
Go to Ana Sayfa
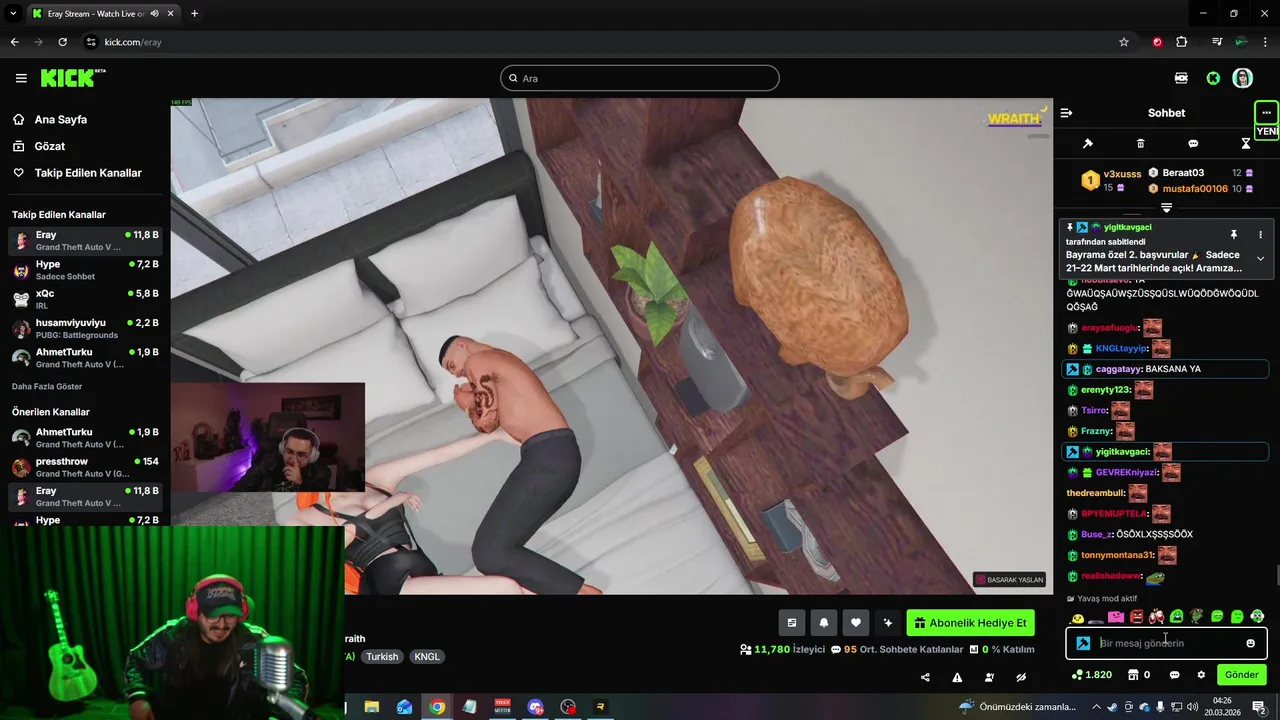pyautogui.click(x=61, y=119)
